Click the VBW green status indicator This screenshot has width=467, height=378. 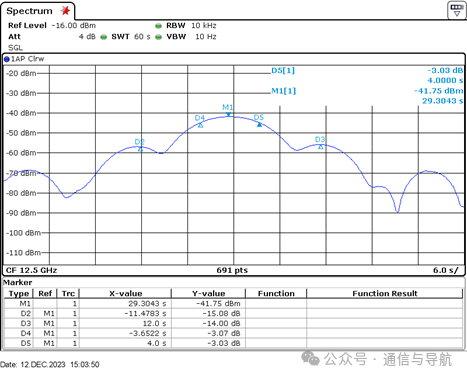[158, 37]
